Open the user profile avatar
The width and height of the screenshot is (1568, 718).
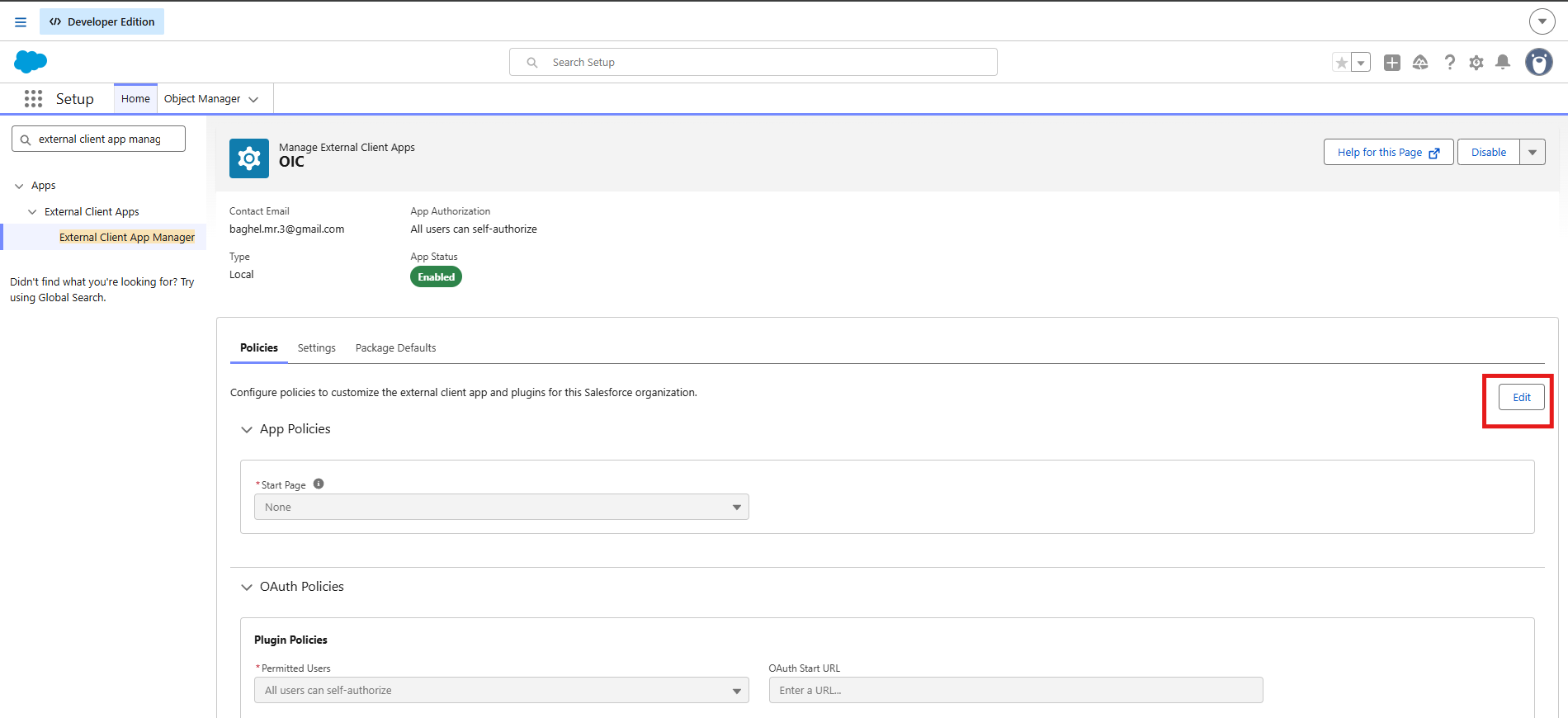pos(1539,62)
